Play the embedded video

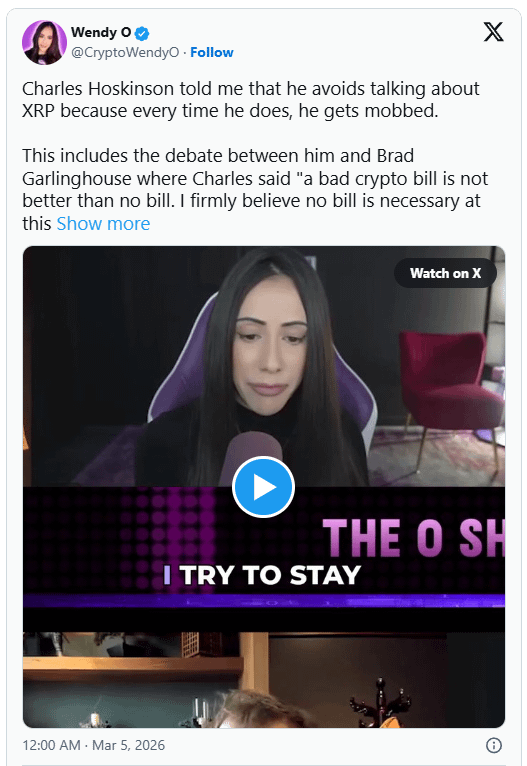[x=263, y=487]
